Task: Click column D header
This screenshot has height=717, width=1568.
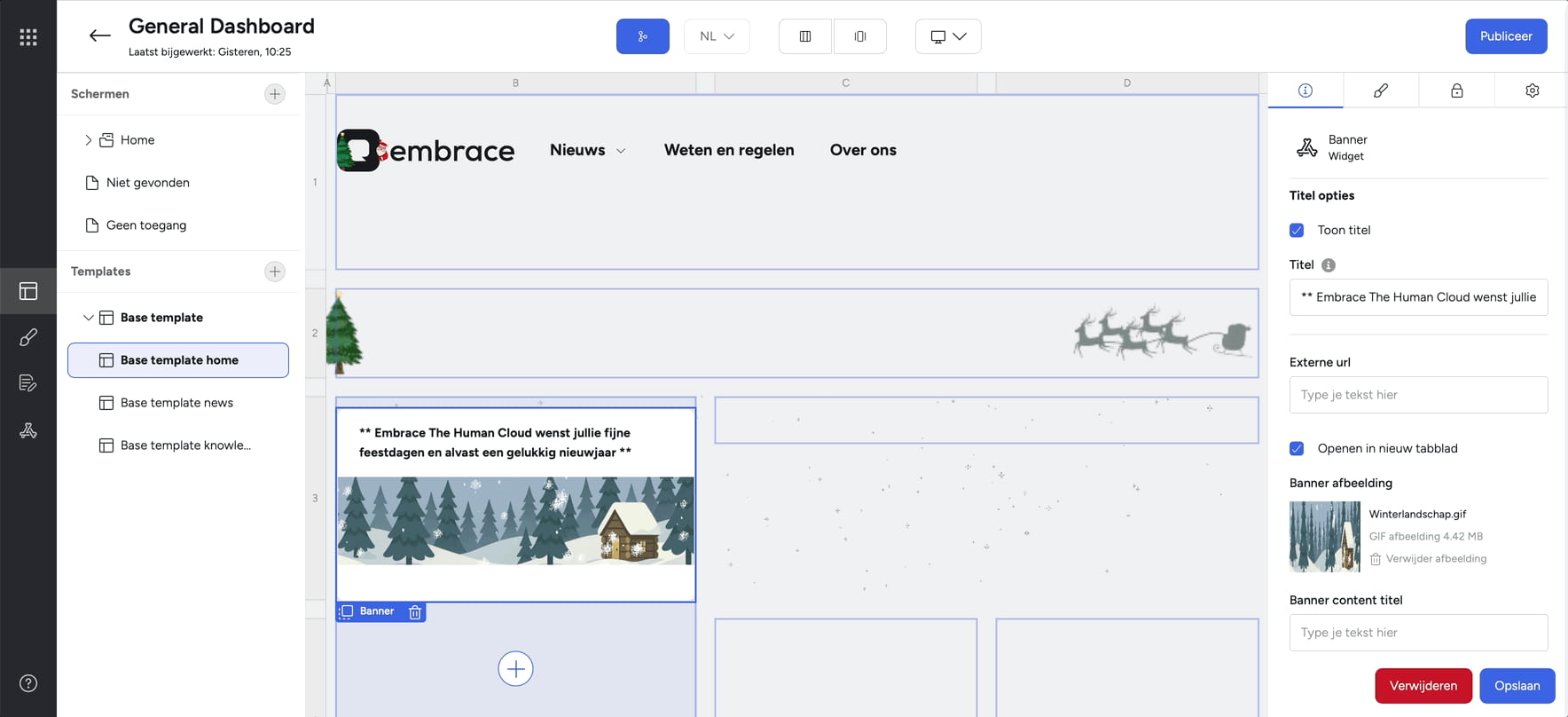Action: click(x=1127, y=83)
